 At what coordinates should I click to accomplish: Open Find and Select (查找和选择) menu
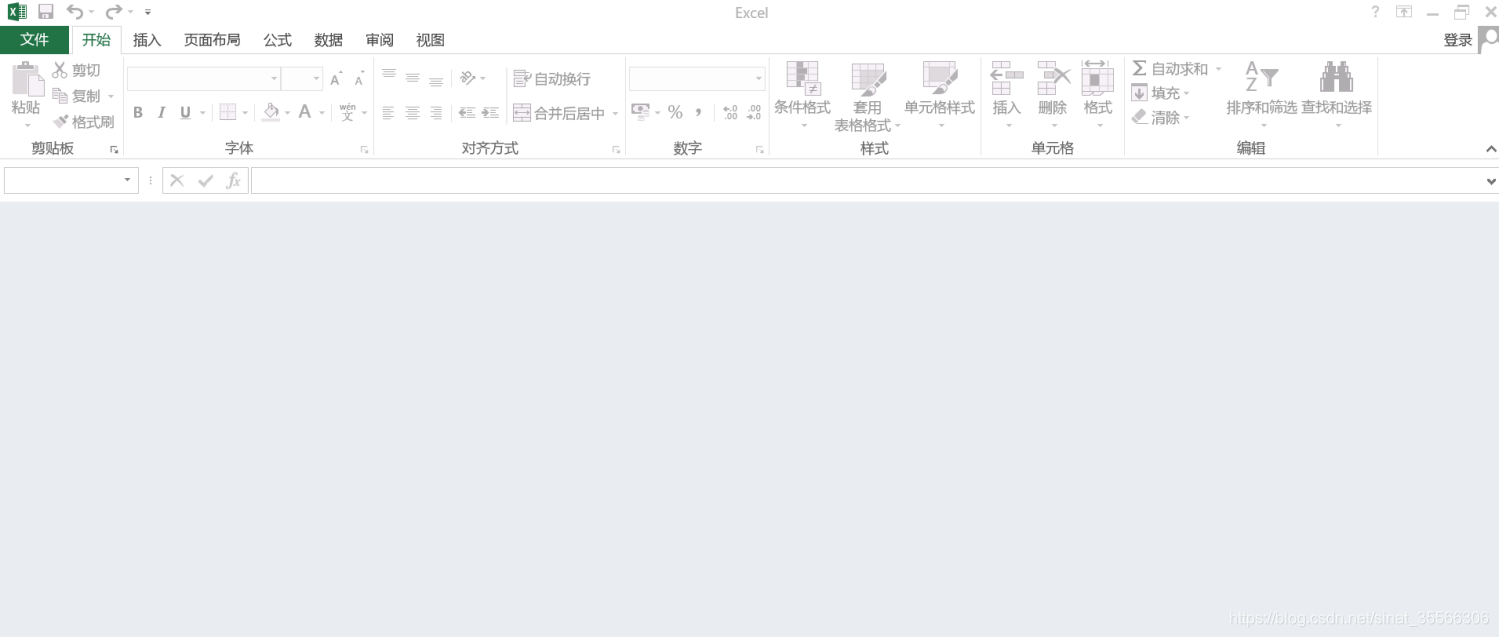click(1337, 95)
